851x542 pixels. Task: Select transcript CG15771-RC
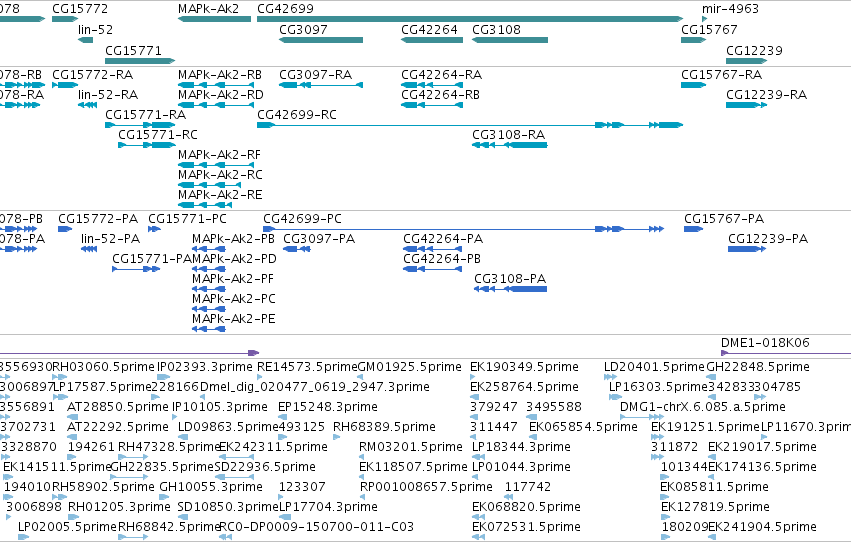point(147,145)
